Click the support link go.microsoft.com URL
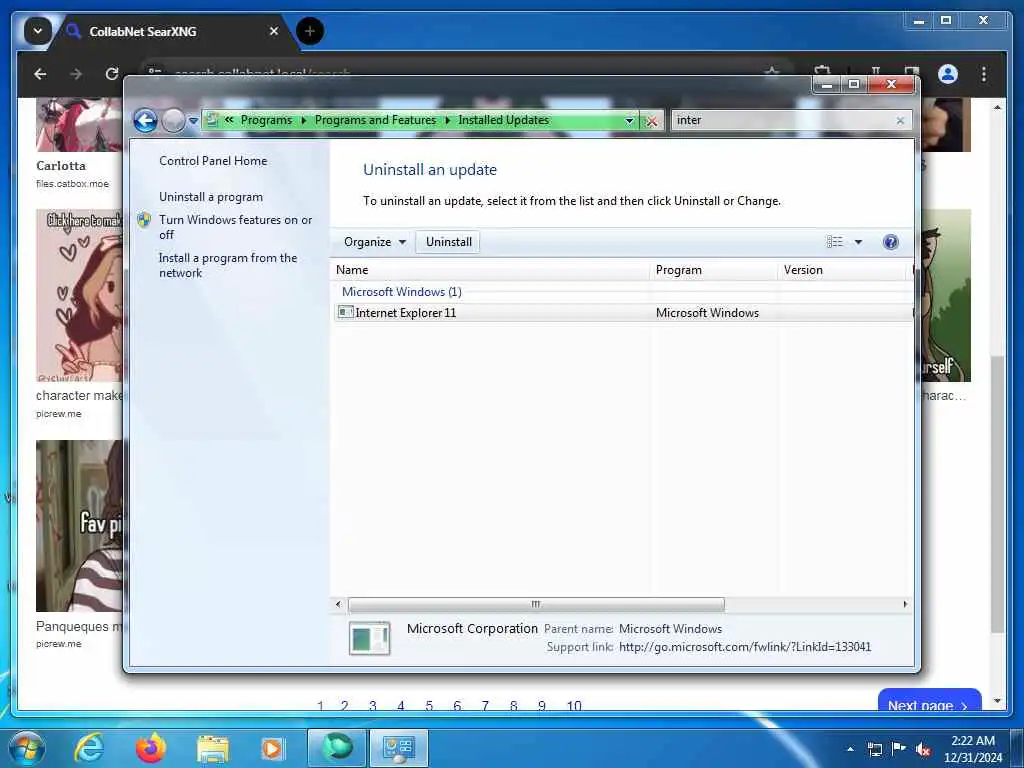This screenshot has width=1024, height=768. [745, 647]
